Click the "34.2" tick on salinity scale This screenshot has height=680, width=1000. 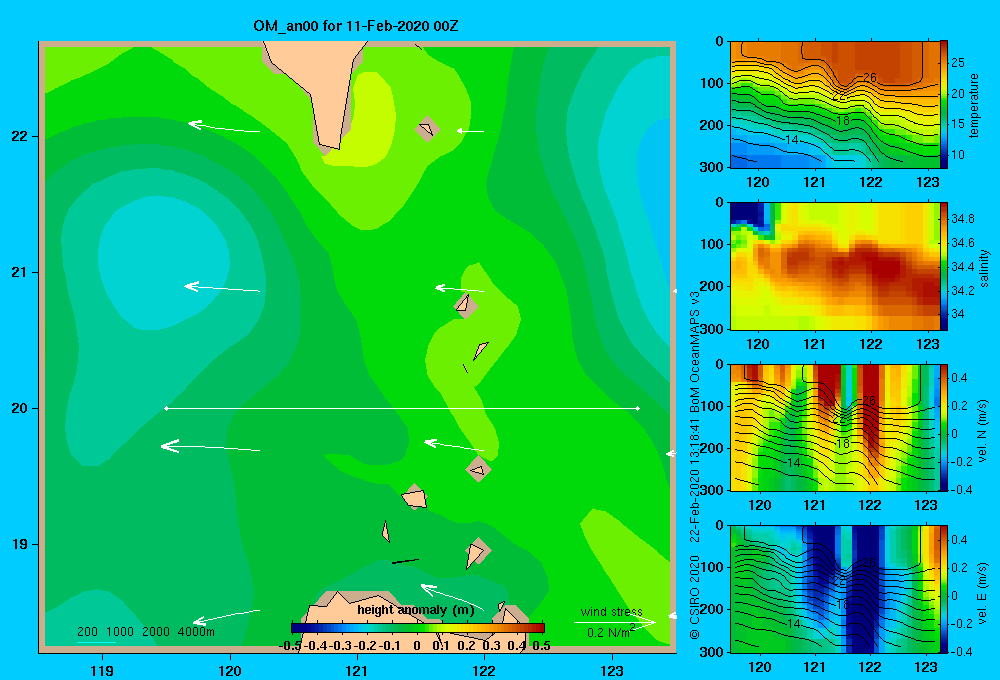pyautogui.click(x=962, y=290)
